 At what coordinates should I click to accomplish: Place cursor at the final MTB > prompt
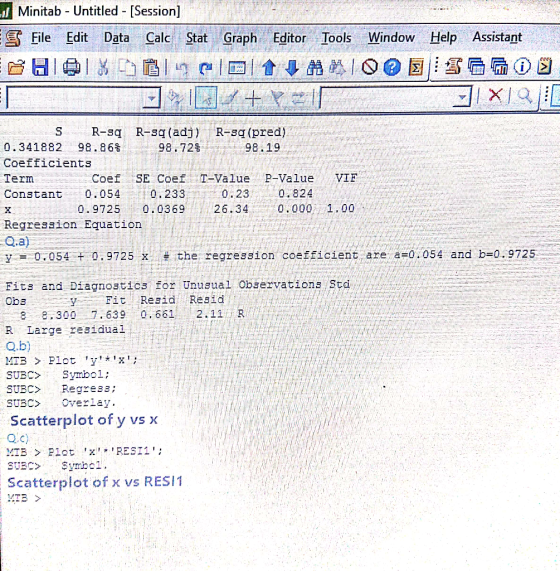point(24,498)
